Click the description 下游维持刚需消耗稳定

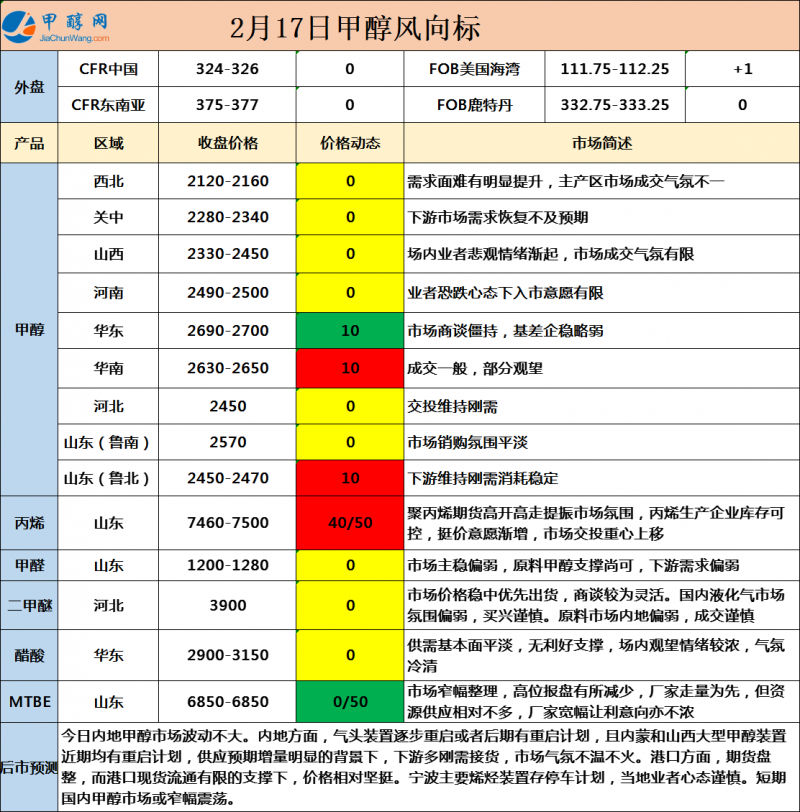point(483,478)
